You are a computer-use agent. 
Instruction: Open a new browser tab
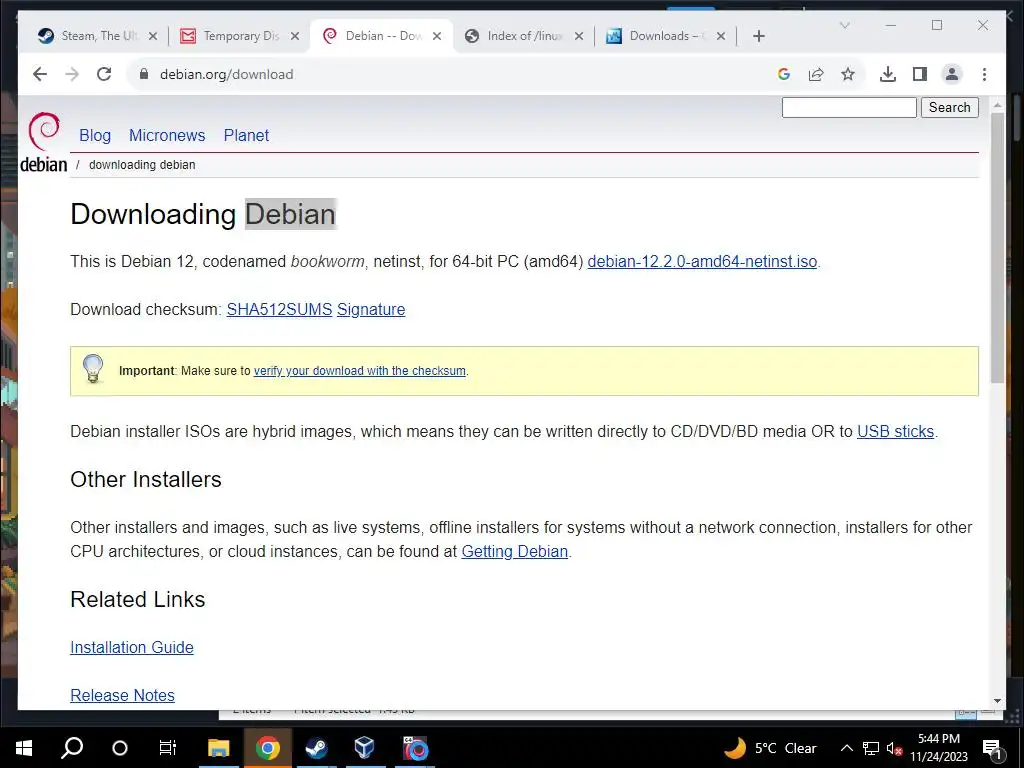coord(758,36)
